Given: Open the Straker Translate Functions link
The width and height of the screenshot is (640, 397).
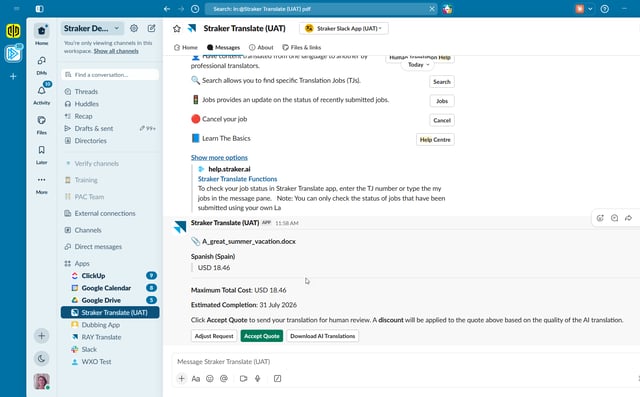Looking at the screenshot, I should (x=237, y=179).
